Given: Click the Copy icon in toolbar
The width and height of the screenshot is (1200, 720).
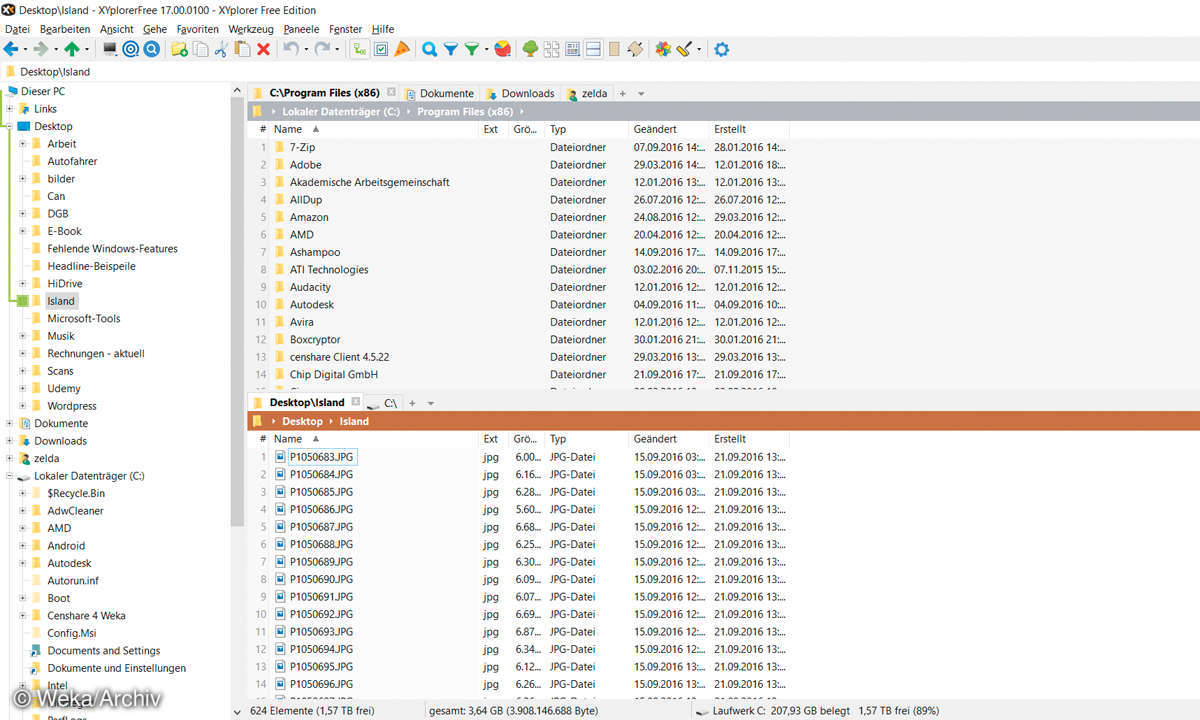Looking at the screenshot, I should (x=201, y=49).
